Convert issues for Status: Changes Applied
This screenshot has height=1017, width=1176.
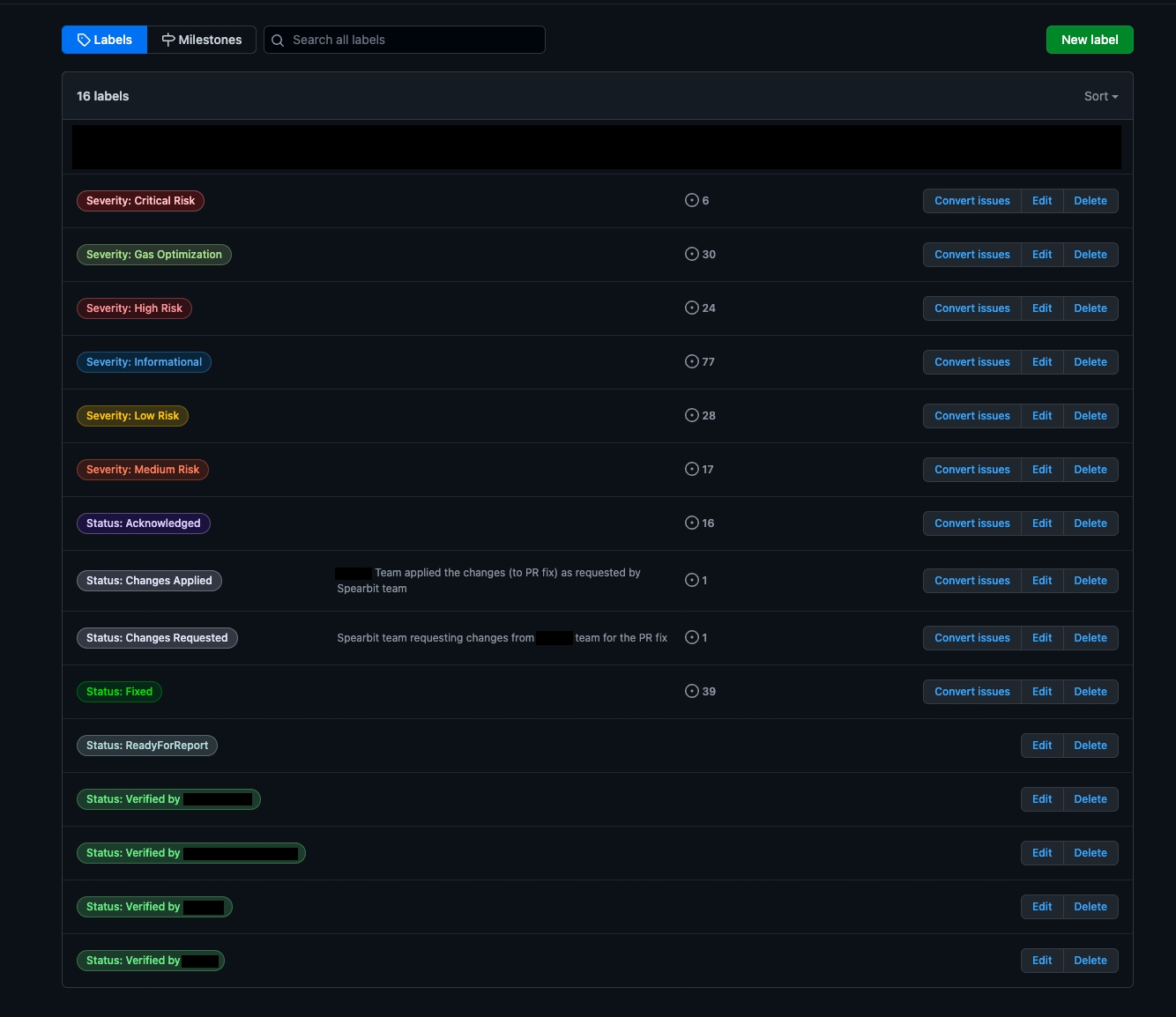[x=971, y=581]
